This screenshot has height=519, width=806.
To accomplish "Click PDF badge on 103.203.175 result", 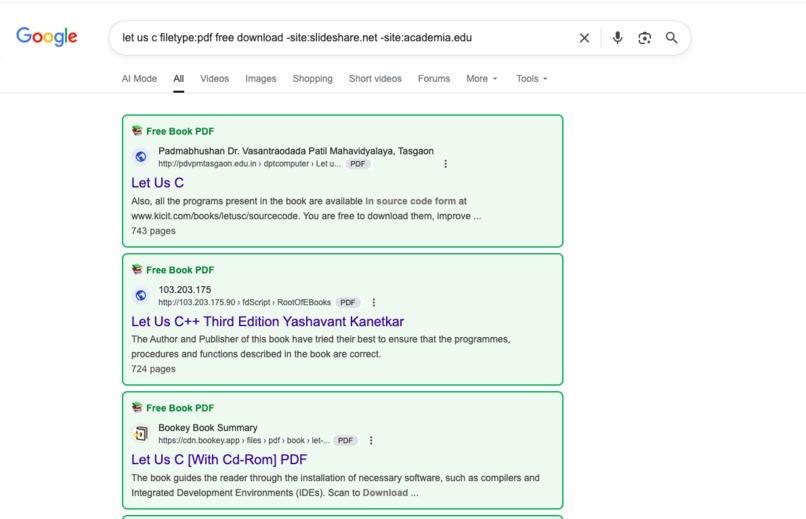I will coord(348,303).
